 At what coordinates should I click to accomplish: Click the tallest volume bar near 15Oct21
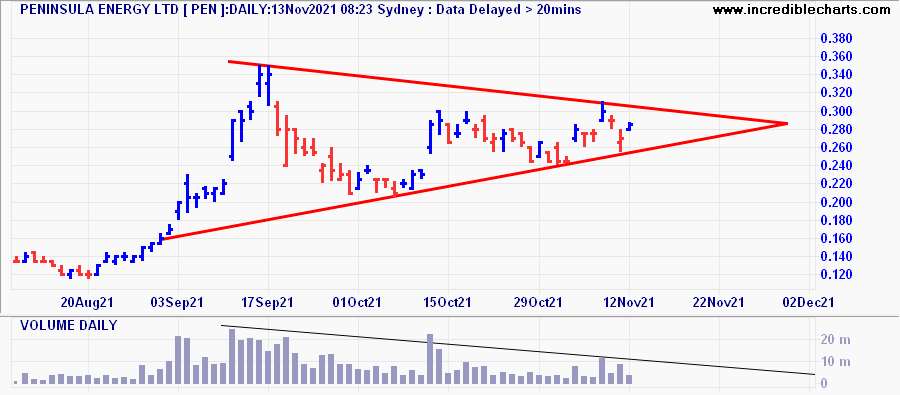point(430,359)
